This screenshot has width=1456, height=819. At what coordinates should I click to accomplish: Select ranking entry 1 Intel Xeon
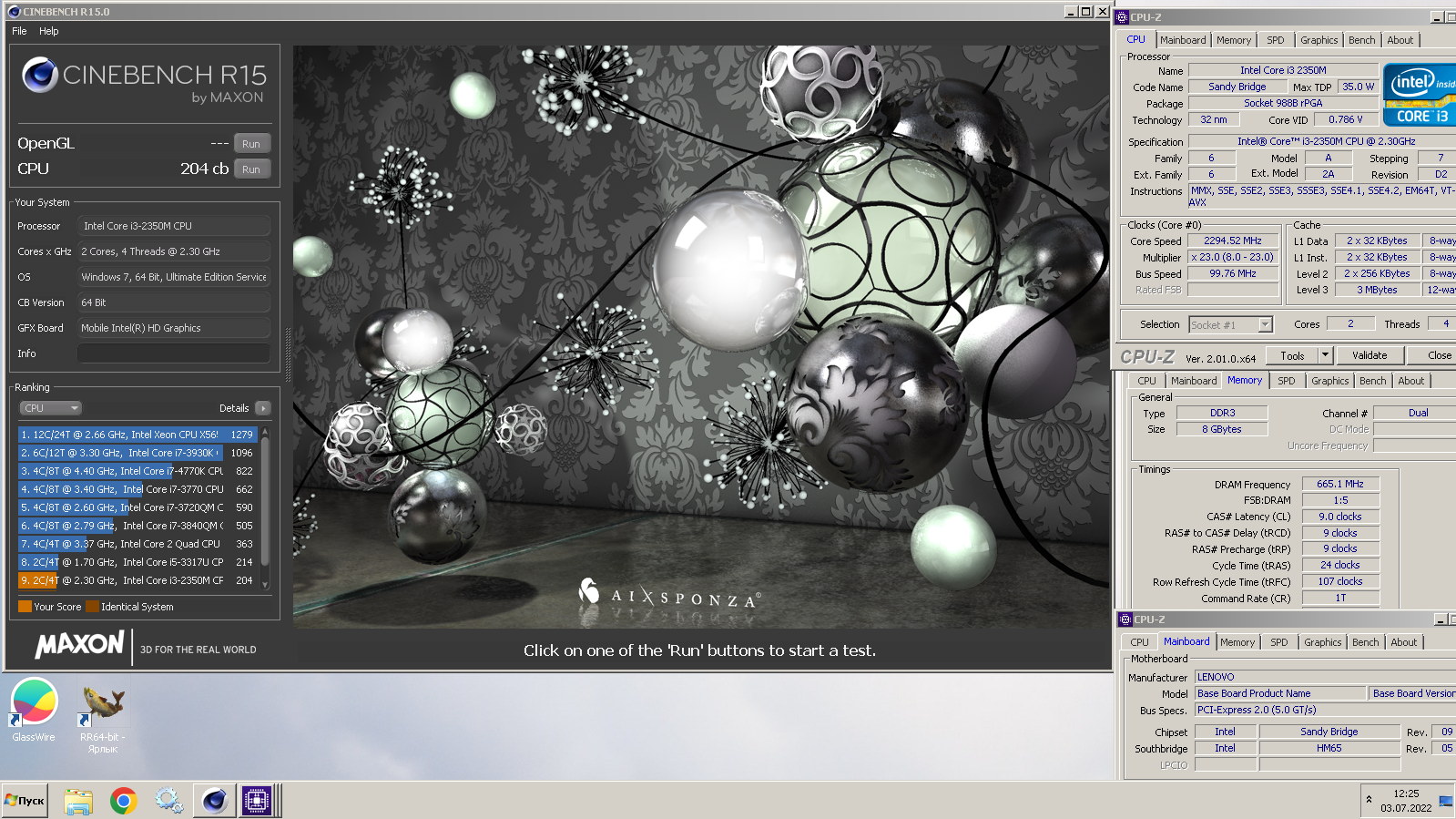click(137, 435)
